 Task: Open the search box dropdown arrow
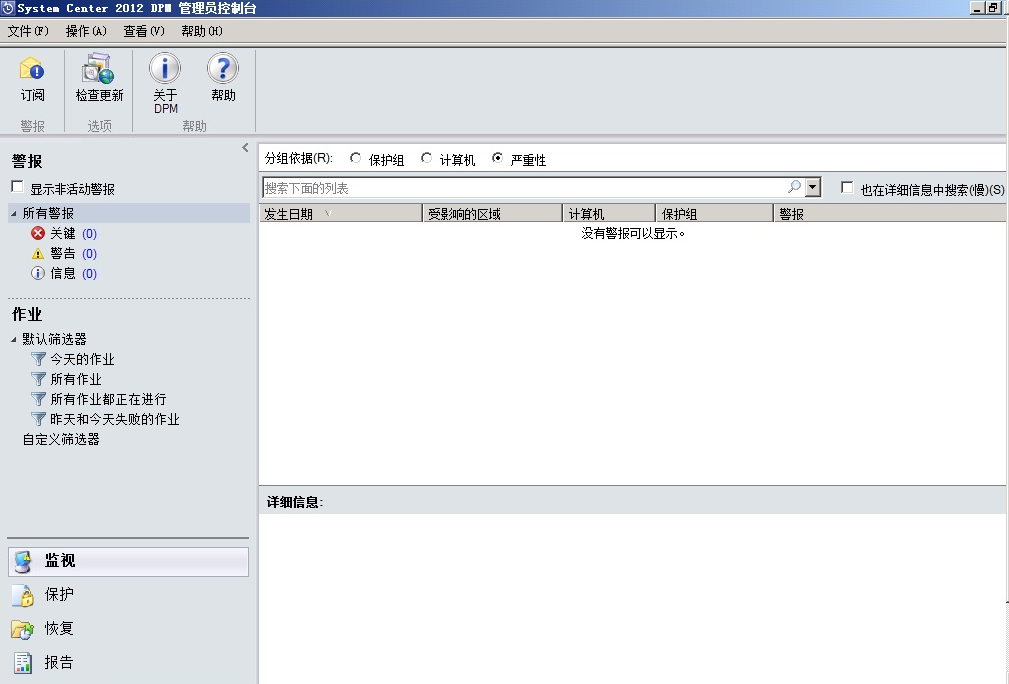813,187
